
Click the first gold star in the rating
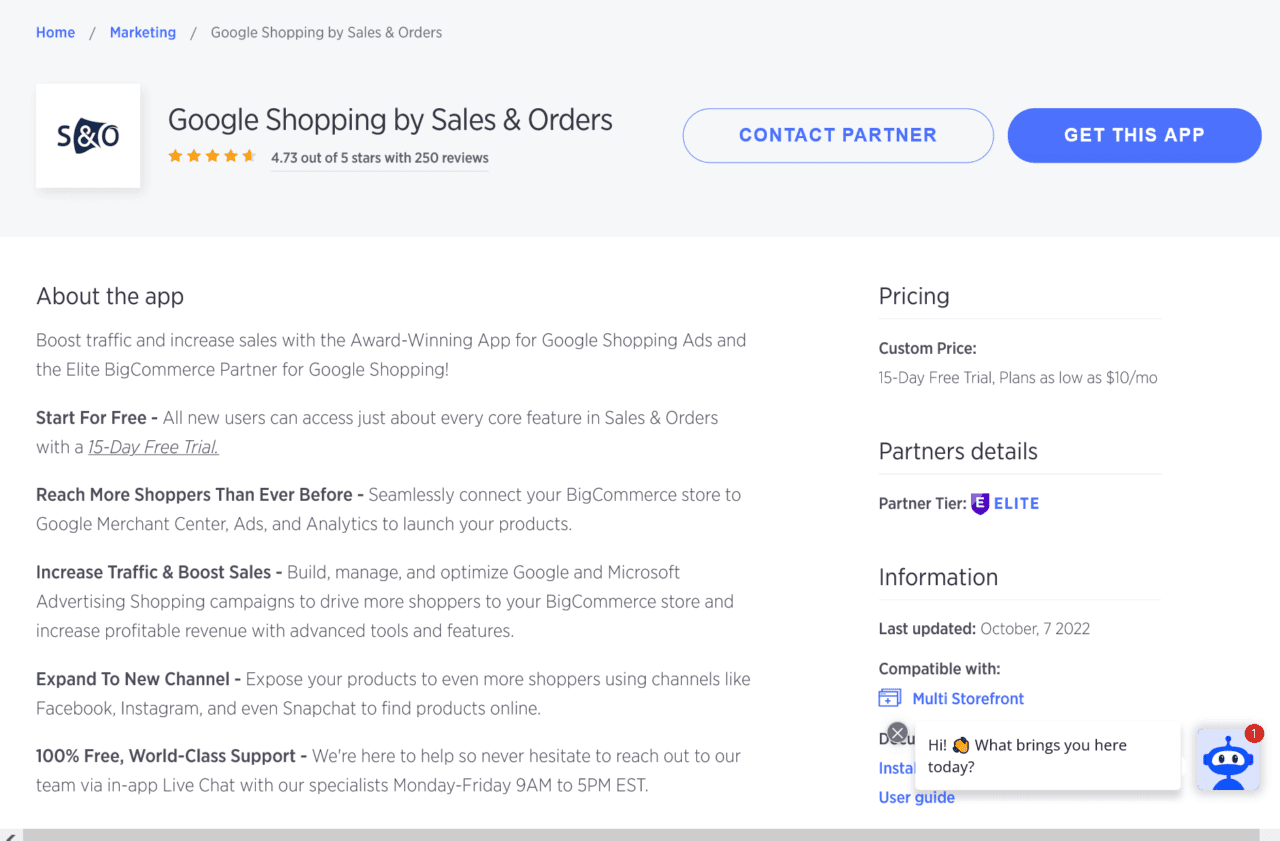pyautogui.click(x=177, y=155)
